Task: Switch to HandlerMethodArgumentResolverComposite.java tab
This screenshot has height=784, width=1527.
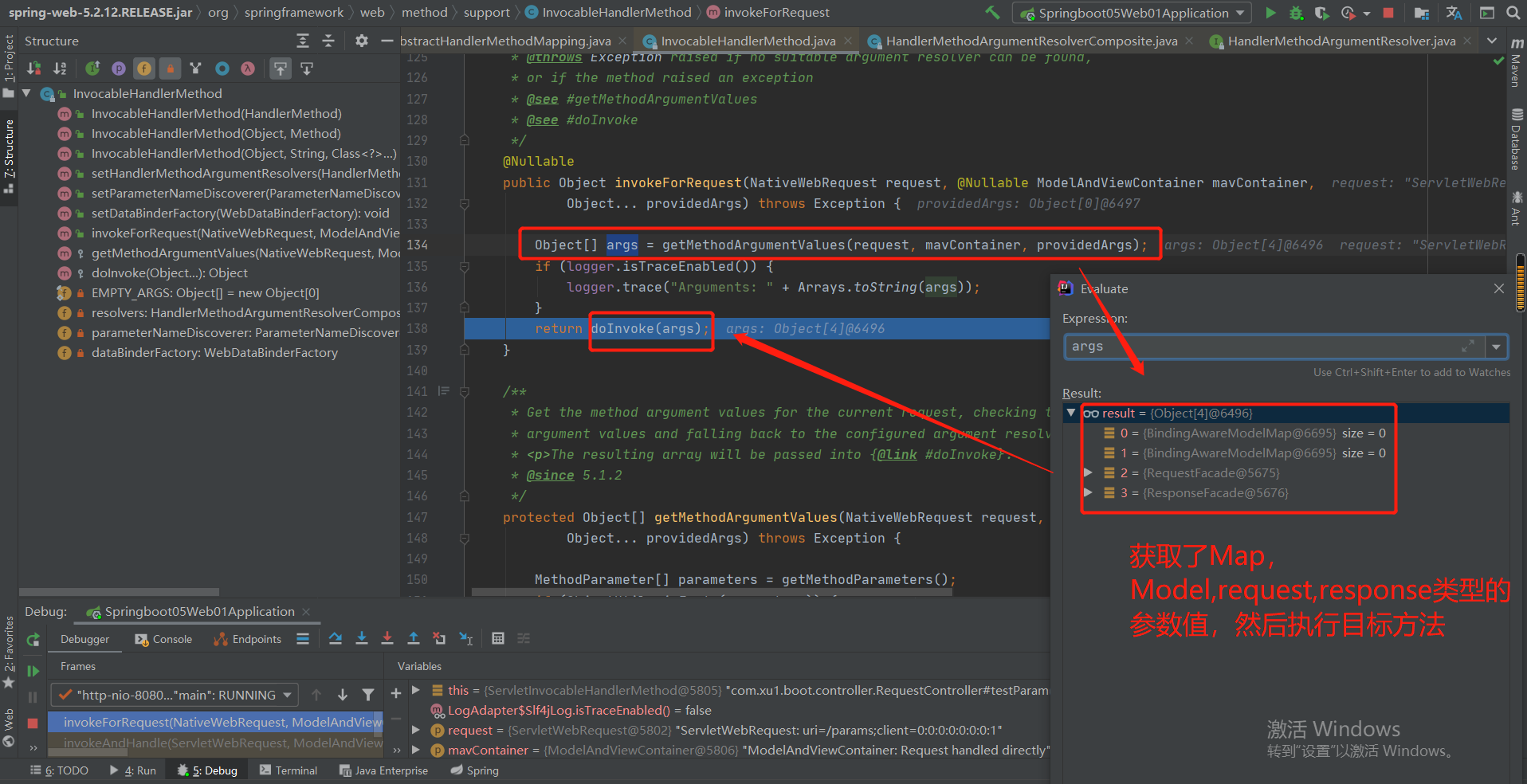Action: pos(1031,41)
